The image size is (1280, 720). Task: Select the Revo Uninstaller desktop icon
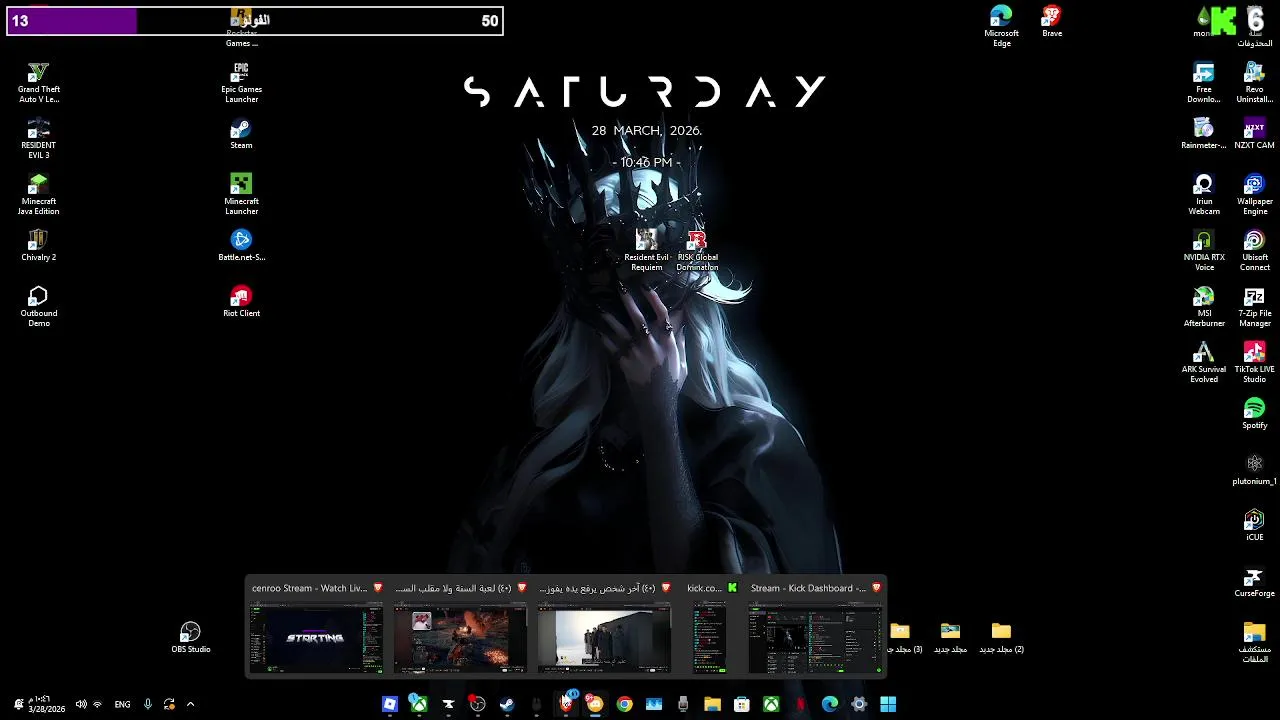pos(1254,83)
